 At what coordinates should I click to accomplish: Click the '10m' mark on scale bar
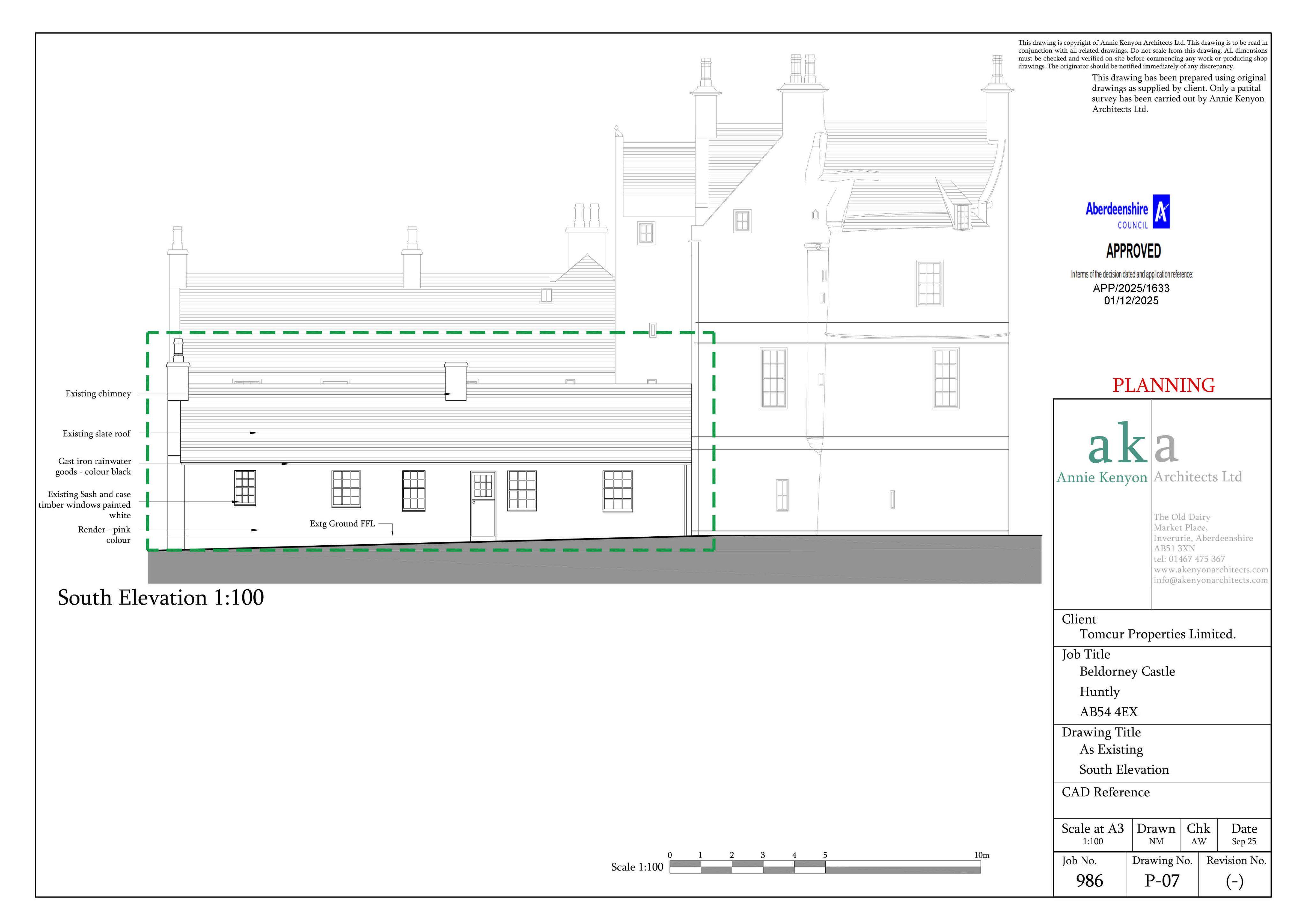[x=982, y=855]
